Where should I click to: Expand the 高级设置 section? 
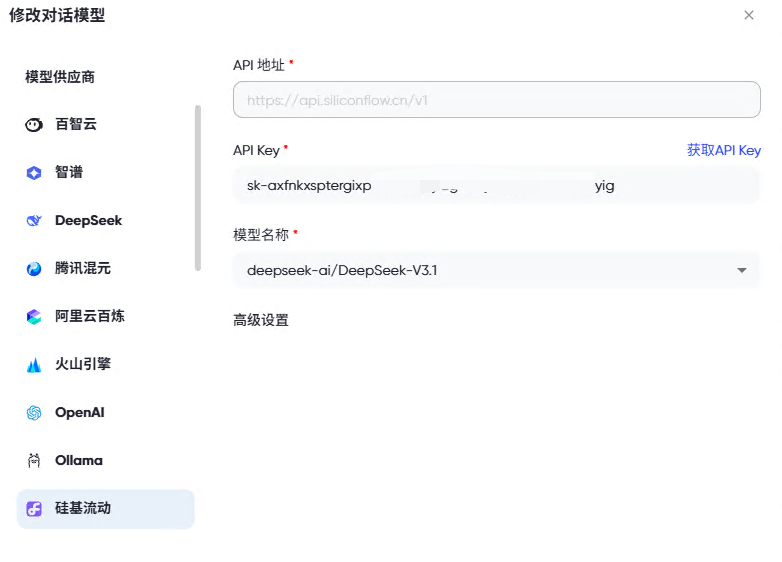click(261, 320)
